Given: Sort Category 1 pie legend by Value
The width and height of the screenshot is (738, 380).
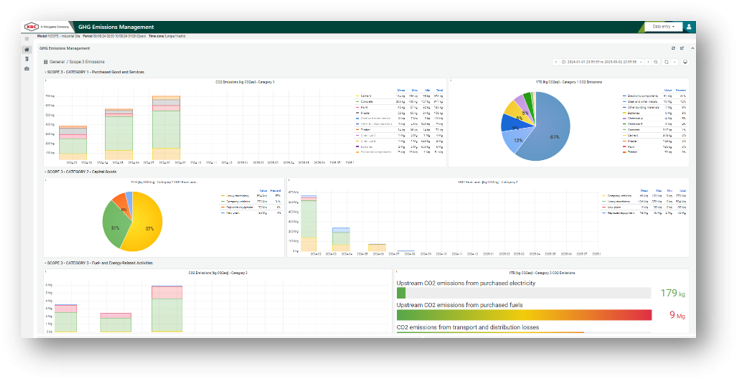Looking at the screenshot, I should tap(668, 90).
